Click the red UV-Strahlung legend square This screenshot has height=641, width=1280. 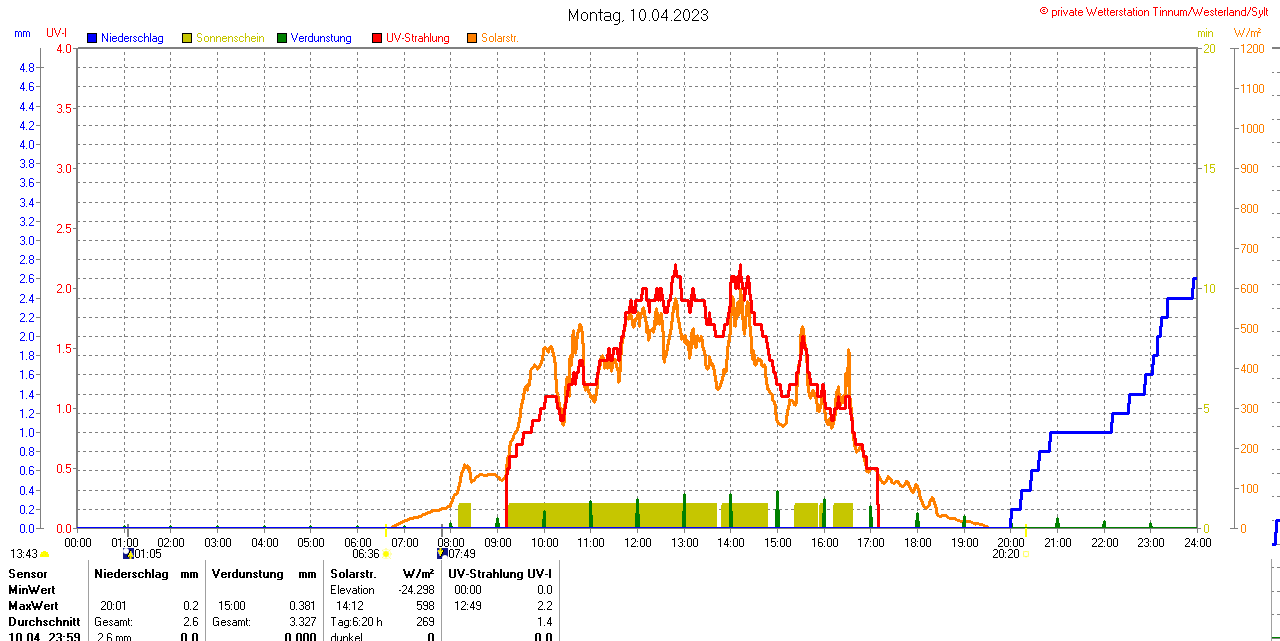(377, 38)
